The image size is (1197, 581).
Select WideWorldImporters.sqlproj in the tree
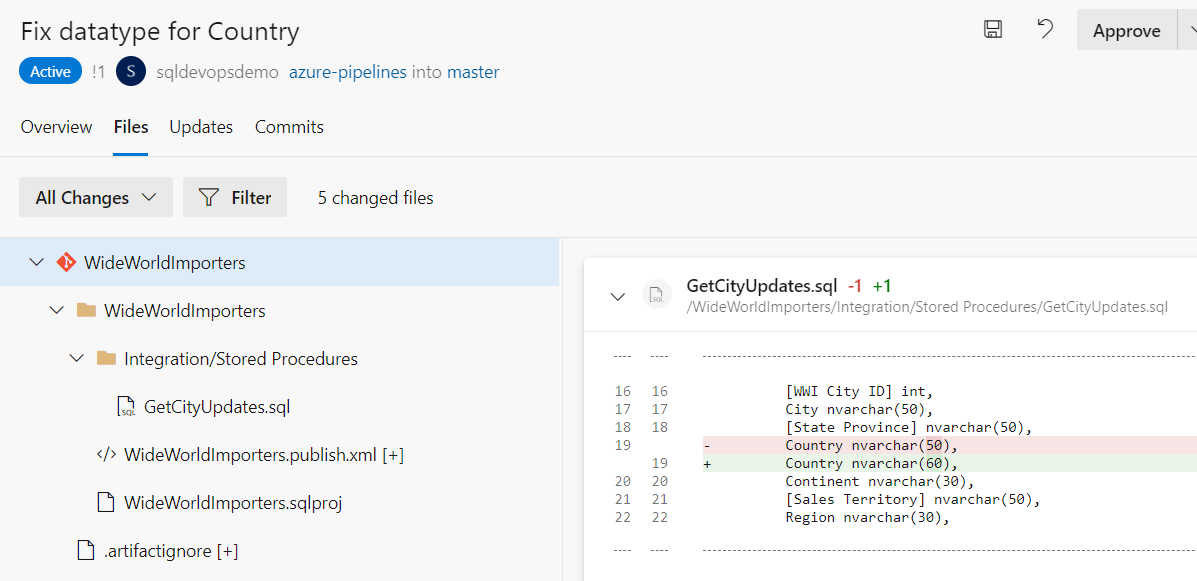point(233,503)
